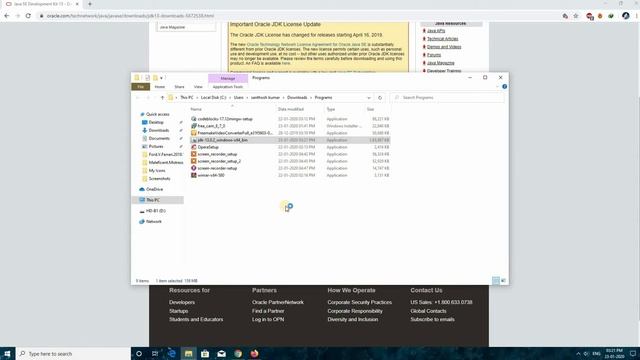The image size is (640, 360).
Task: Open the Home ribbon tab
Action: click(x=160, y=87)
